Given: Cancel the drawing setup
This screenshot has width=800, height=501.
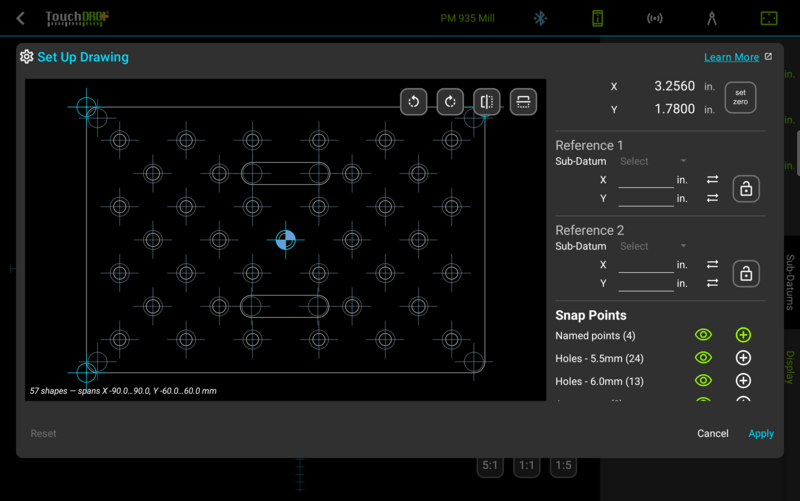Looking at the screenshot, I should pyautogui.click(x=713, y=433).
